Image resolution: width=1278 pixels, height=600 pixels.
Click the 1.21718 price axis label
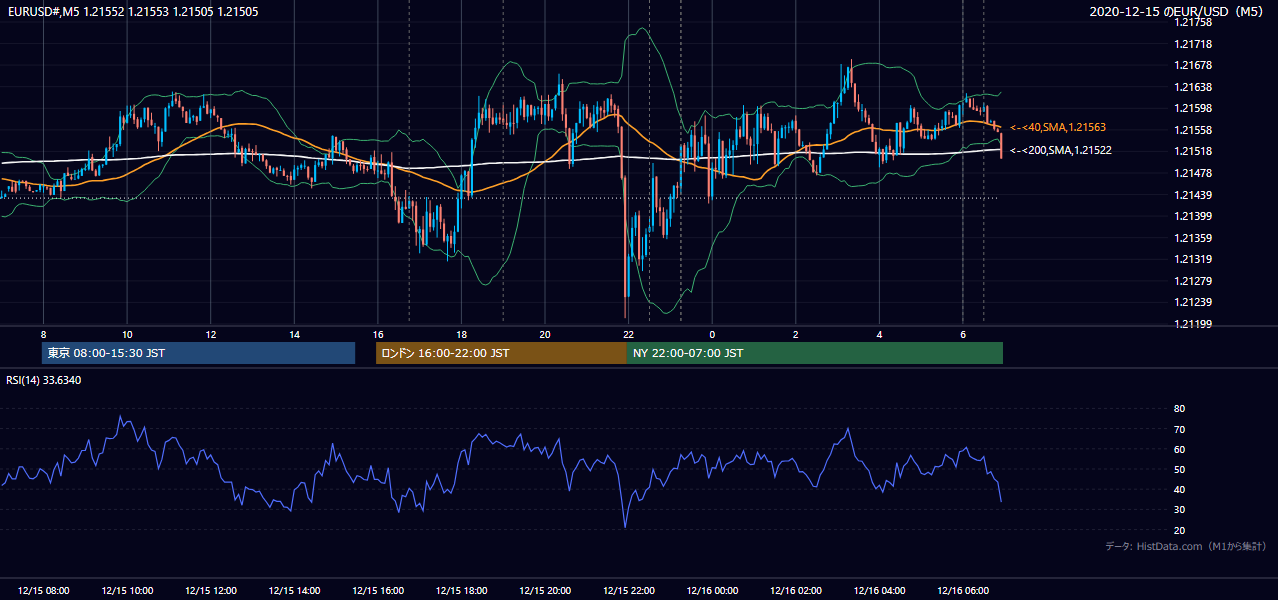tap(1193, 44)
